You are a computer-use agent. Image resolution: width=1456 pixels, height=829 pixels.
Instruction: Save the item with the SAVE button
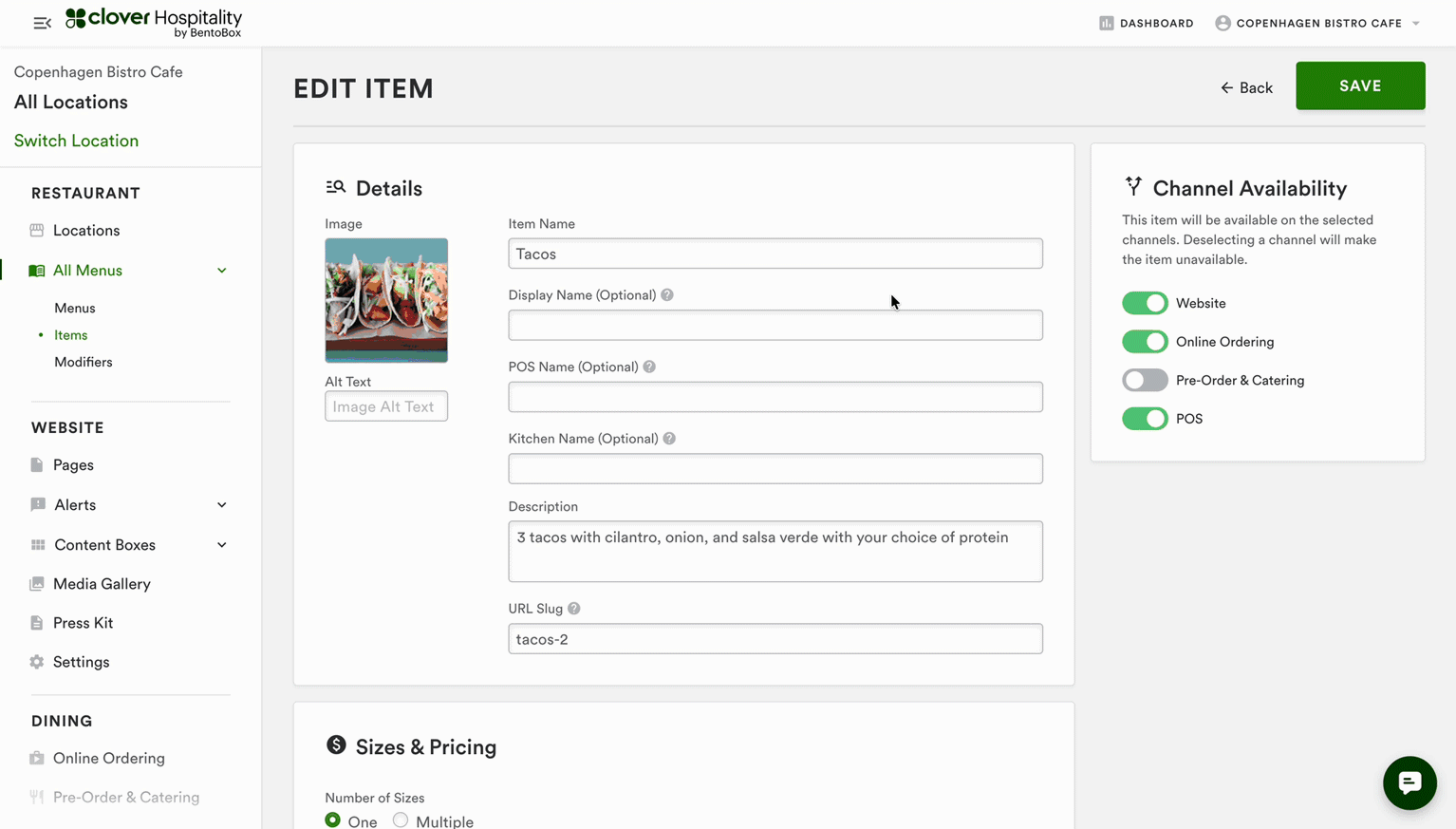coord(1359,85)
